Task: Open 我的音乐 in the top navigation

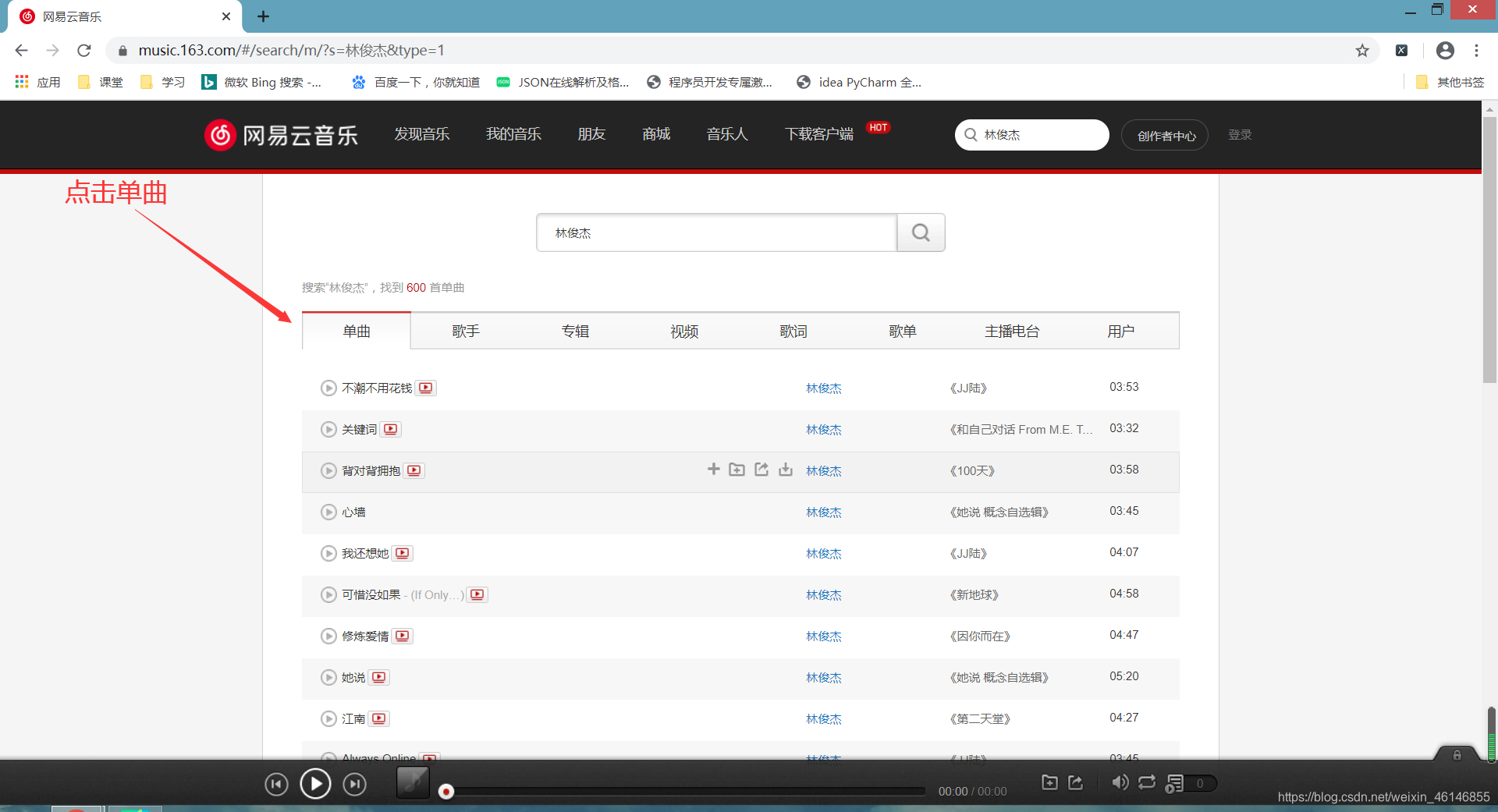Action: [513, 134]
